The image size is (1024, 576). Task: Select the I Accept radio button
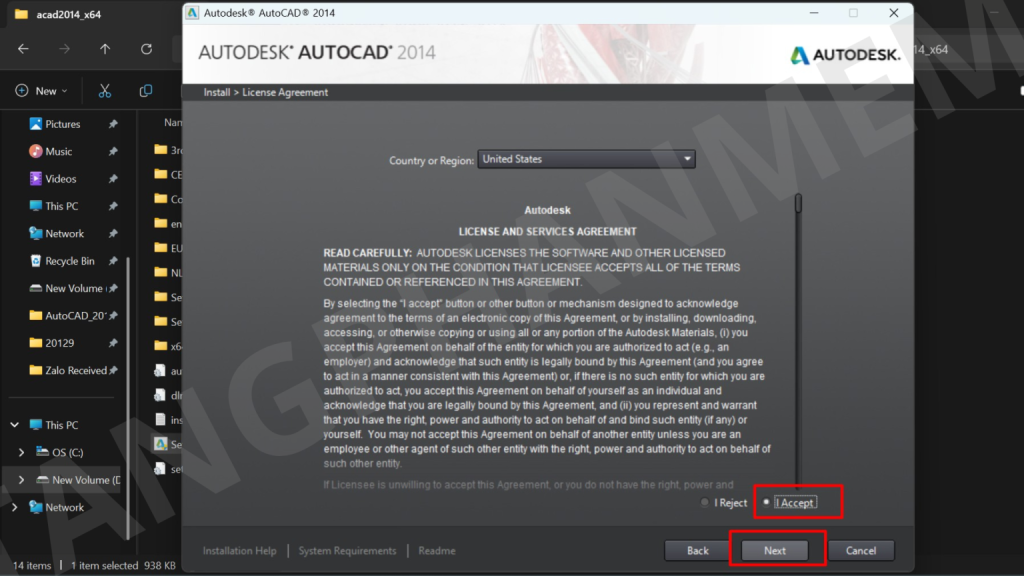coord(767,502)
